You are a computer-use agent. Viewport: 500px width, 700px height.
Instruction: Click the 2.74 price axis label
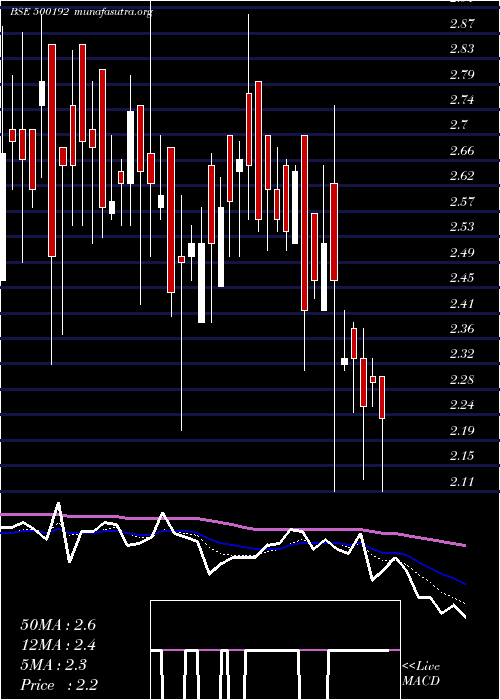pyautogui.click(x=462, y=100)
